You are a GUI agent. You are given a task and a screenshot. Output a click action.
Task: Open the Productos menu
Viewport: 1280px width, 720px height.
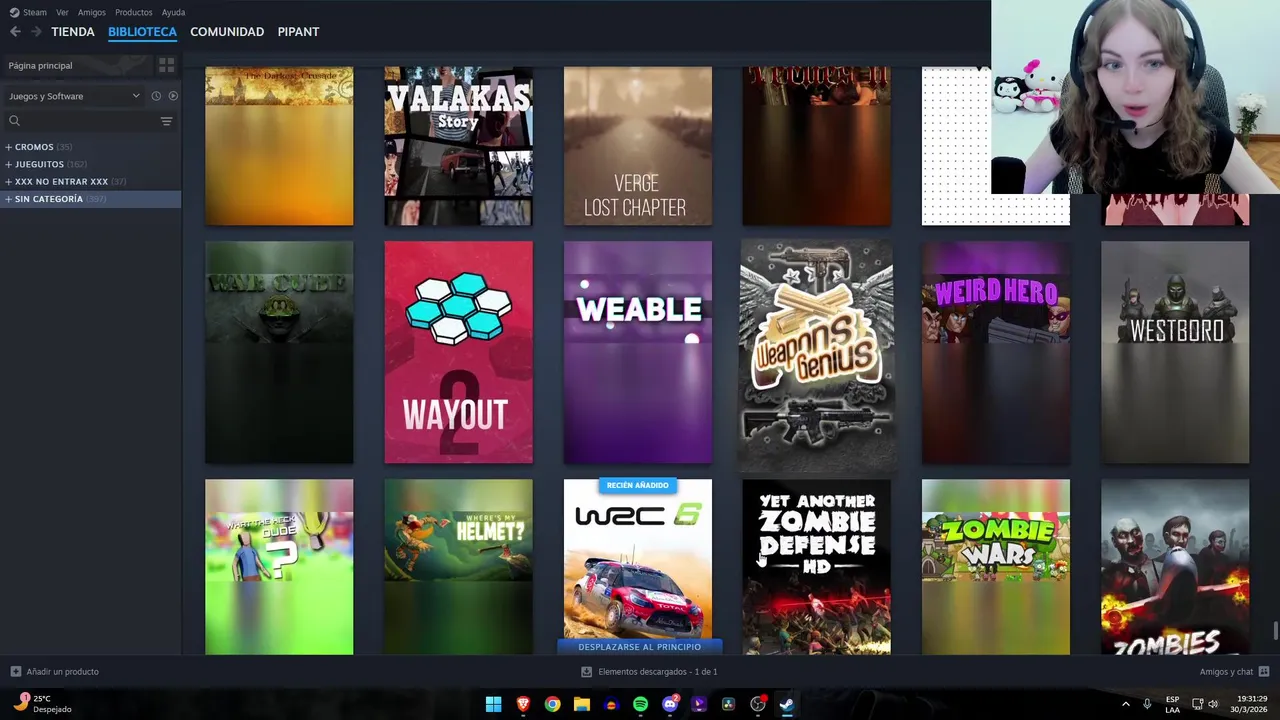pyautogui.click(x=134, y=12)
